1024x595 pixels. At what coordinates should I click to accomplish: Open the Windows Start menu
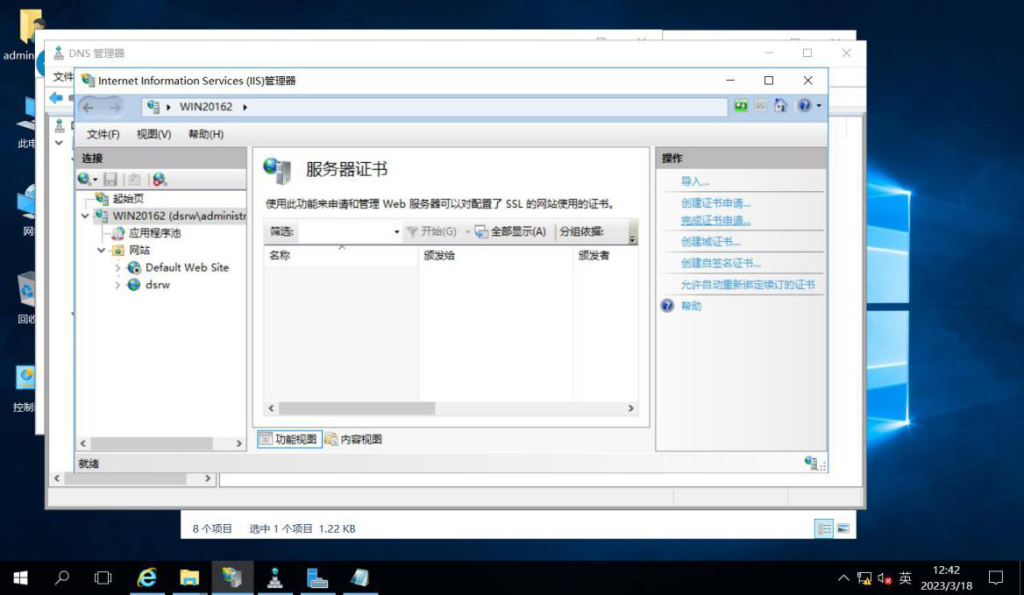click(x=20, y=578)
